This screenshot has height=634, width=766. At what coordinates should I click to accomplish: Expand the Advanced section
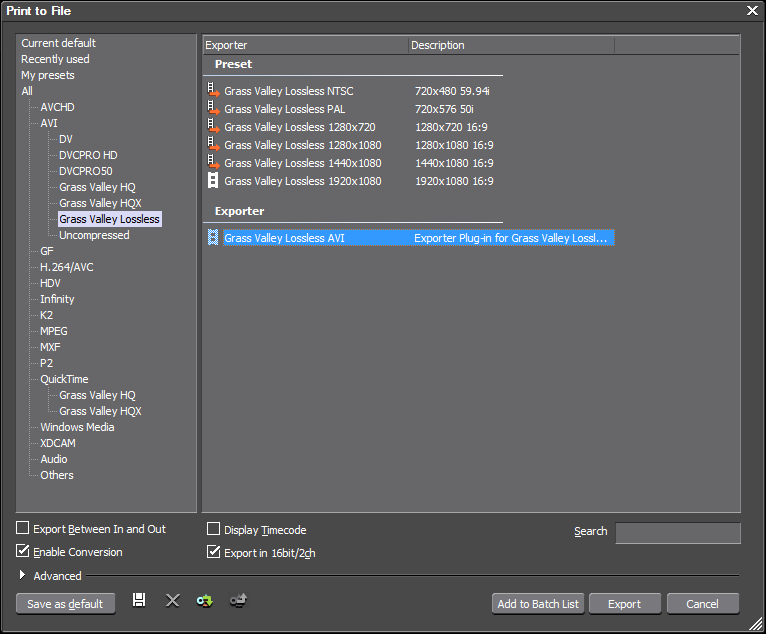(x=22, y=575)
